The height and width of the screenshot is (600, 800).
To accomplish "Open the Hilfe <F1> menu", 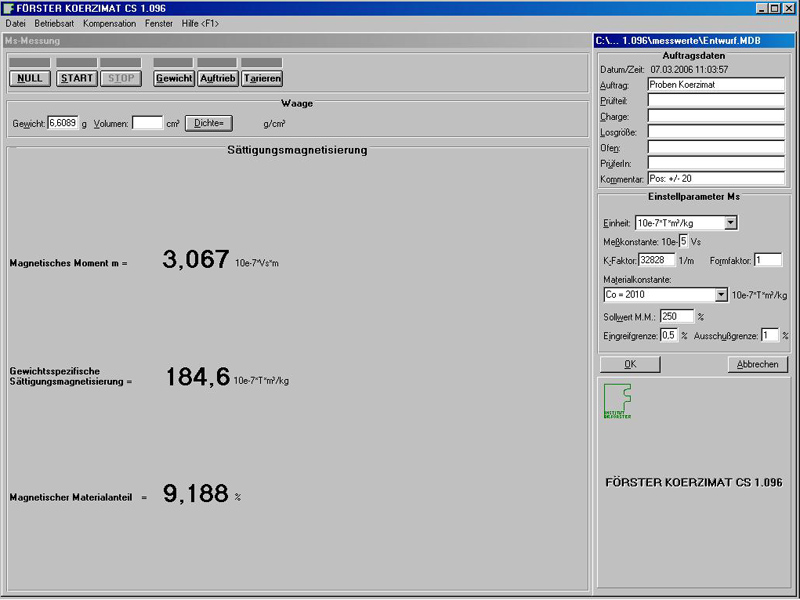I will click(x=200, y=23).
